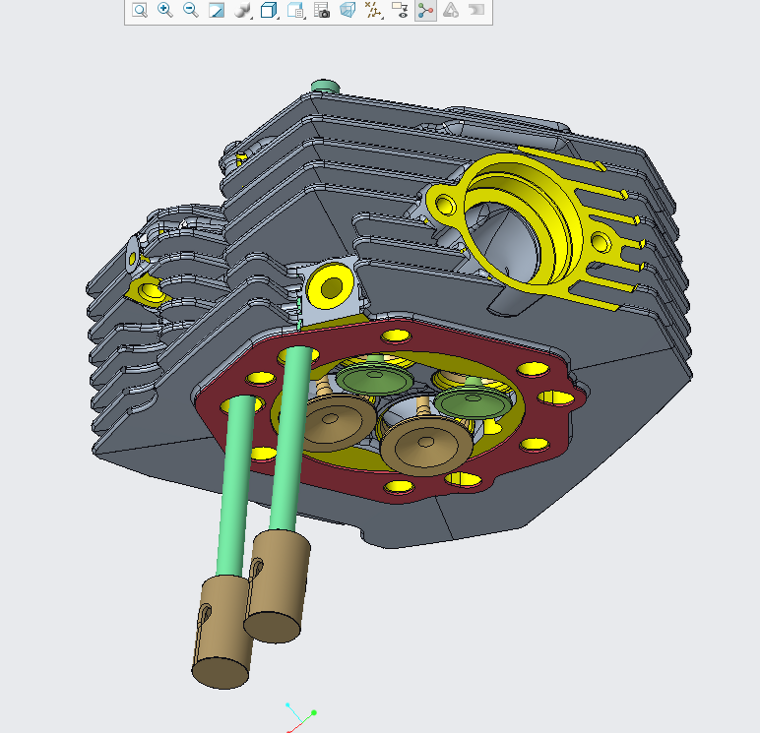Activate the Zoom In tool
The image size is (760, 733).
pos(165,10)
